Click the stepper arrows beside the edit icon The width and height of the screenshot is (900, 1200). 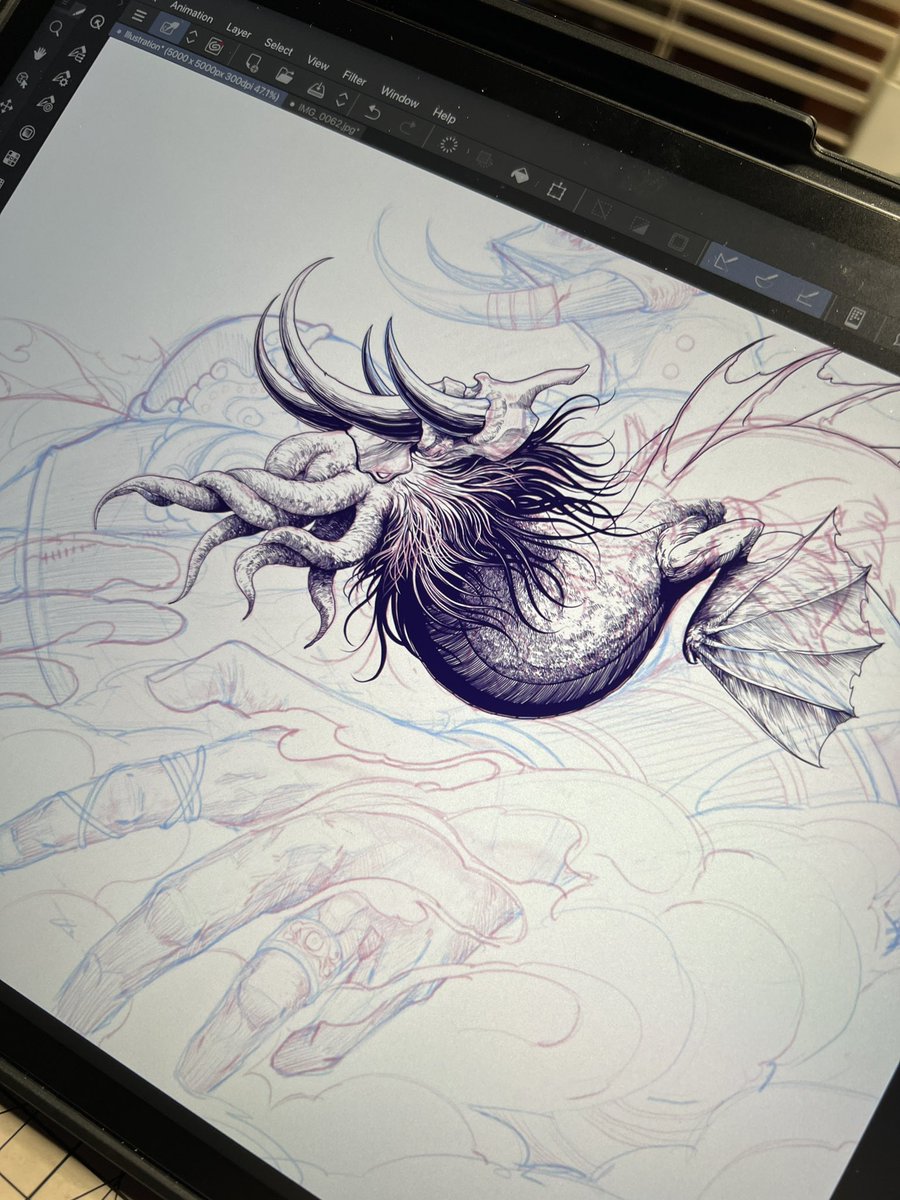click(x=192, y=37)
